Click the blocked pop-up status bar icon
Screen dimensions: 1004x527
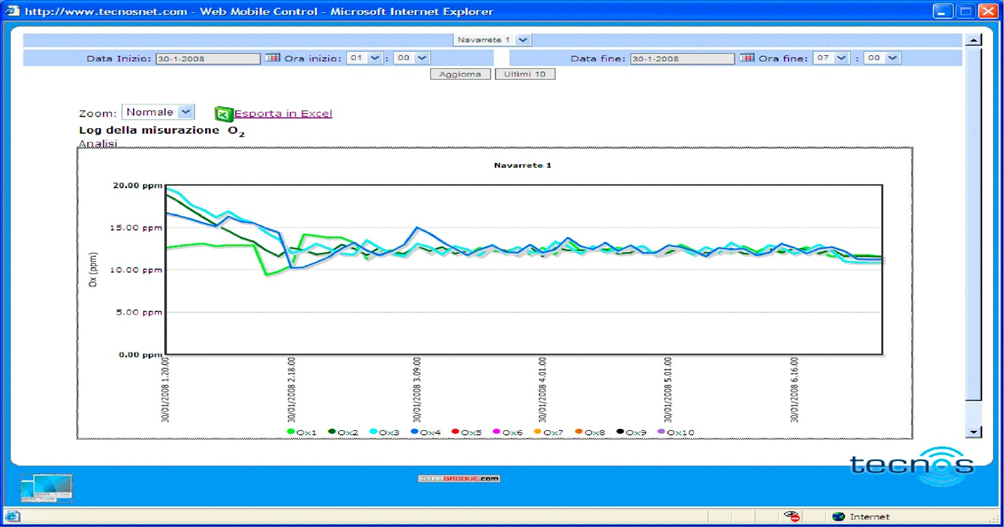pos(791,516)
